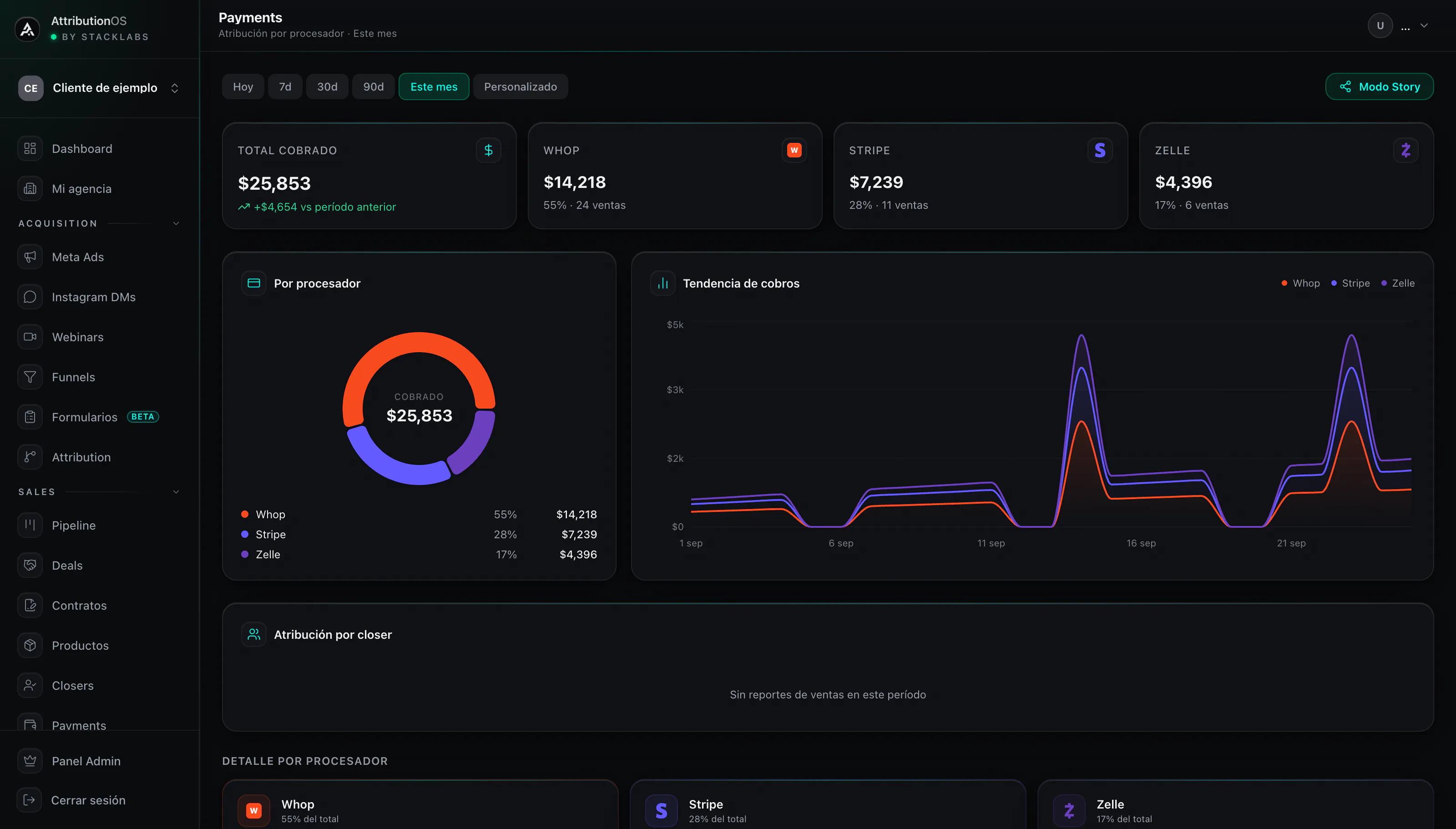Select the Este mes range tab

[434, 86]
